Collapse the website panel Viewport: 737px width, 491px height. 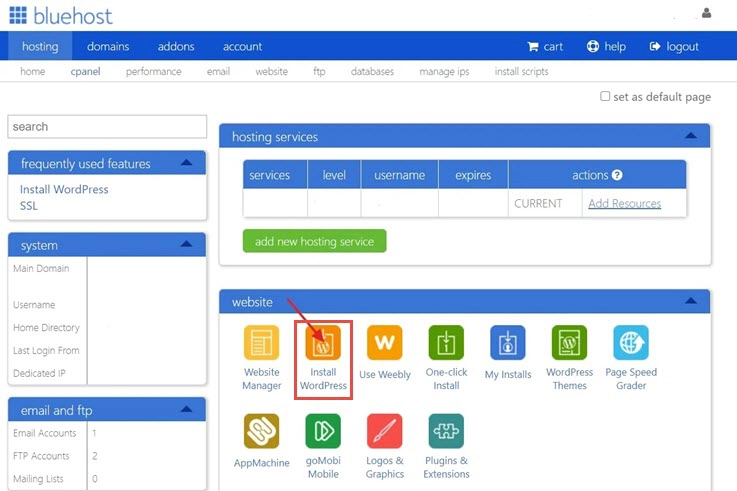click(x=690, y=301)
